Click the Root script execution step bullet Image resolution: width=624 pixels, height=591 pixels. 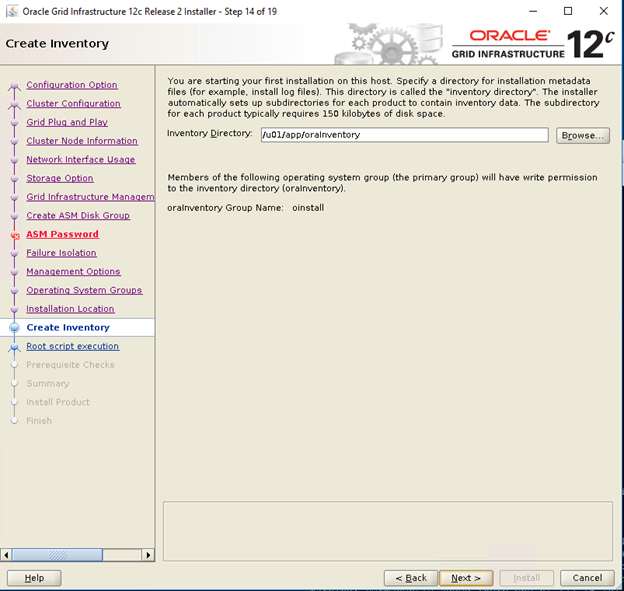14,347
